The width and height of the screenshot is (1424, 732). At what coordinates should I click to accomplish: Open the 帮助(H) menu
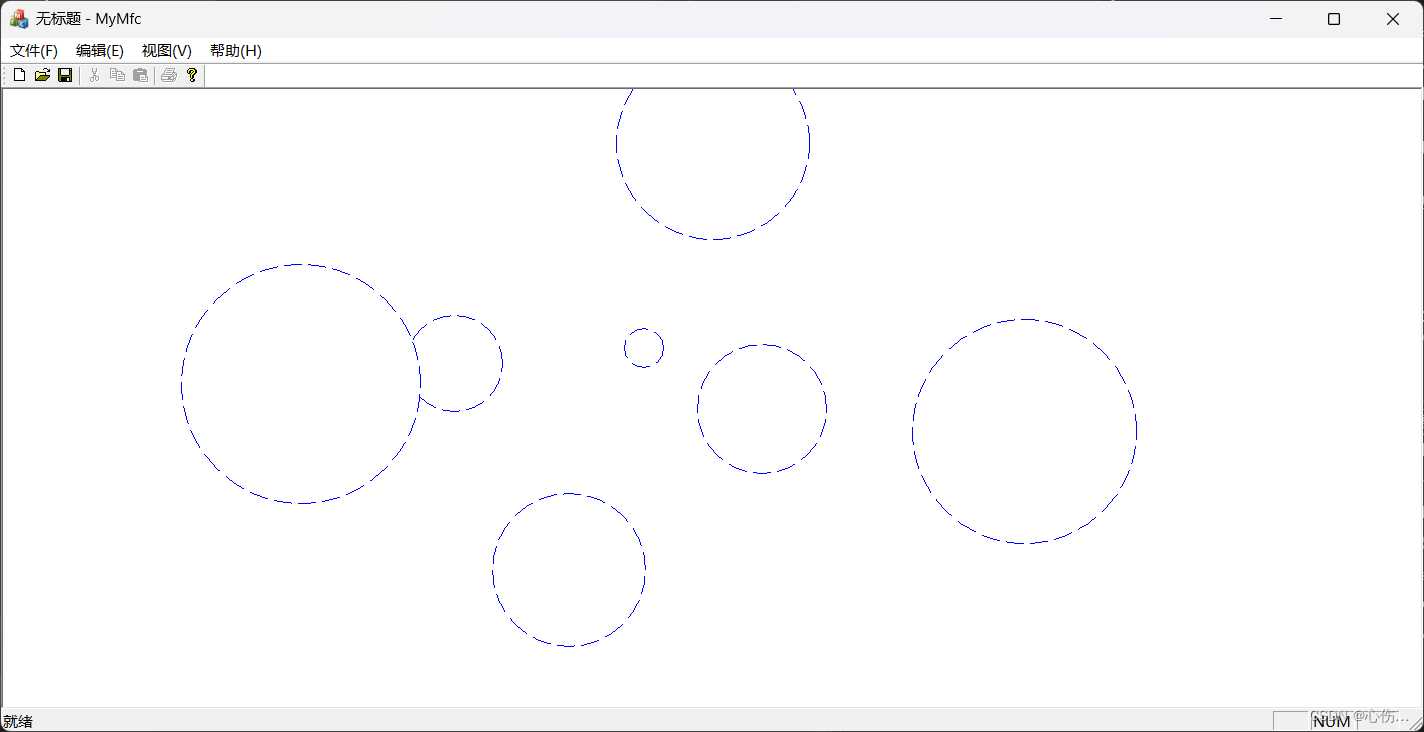coord(236,51)
